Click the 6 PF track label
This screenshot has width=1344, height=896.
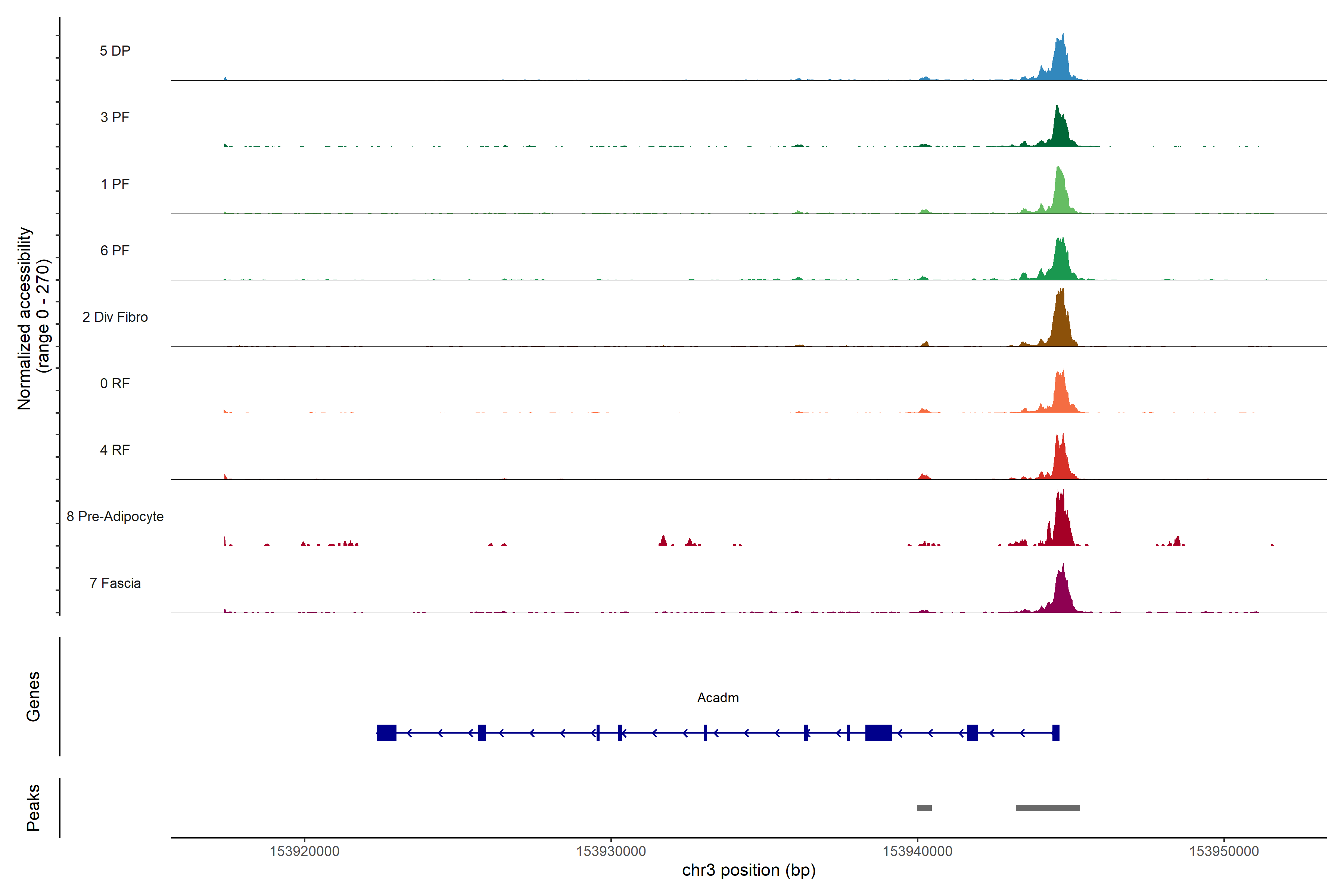click(115, 250)
